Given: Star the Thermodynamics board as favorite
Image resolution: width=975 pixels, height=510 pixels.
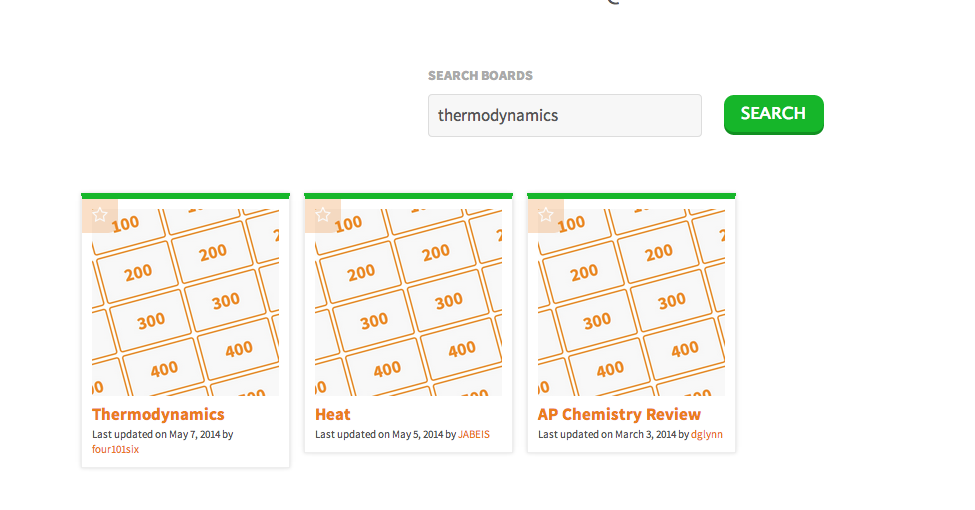Looking at the screenshot, I should [x=100, y=215].
